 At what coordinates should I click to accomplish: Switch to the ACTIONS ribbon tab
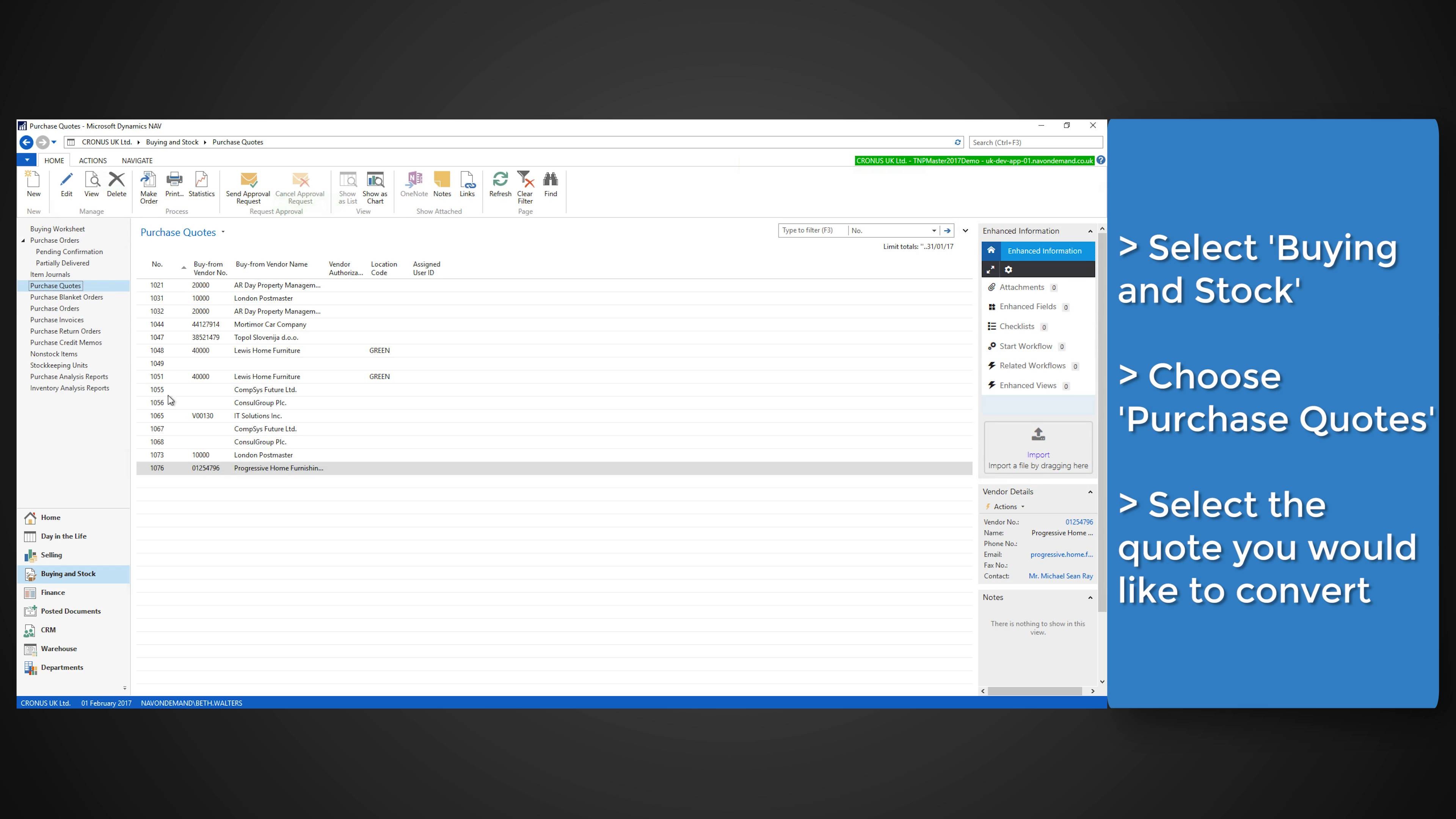(92, 160)
